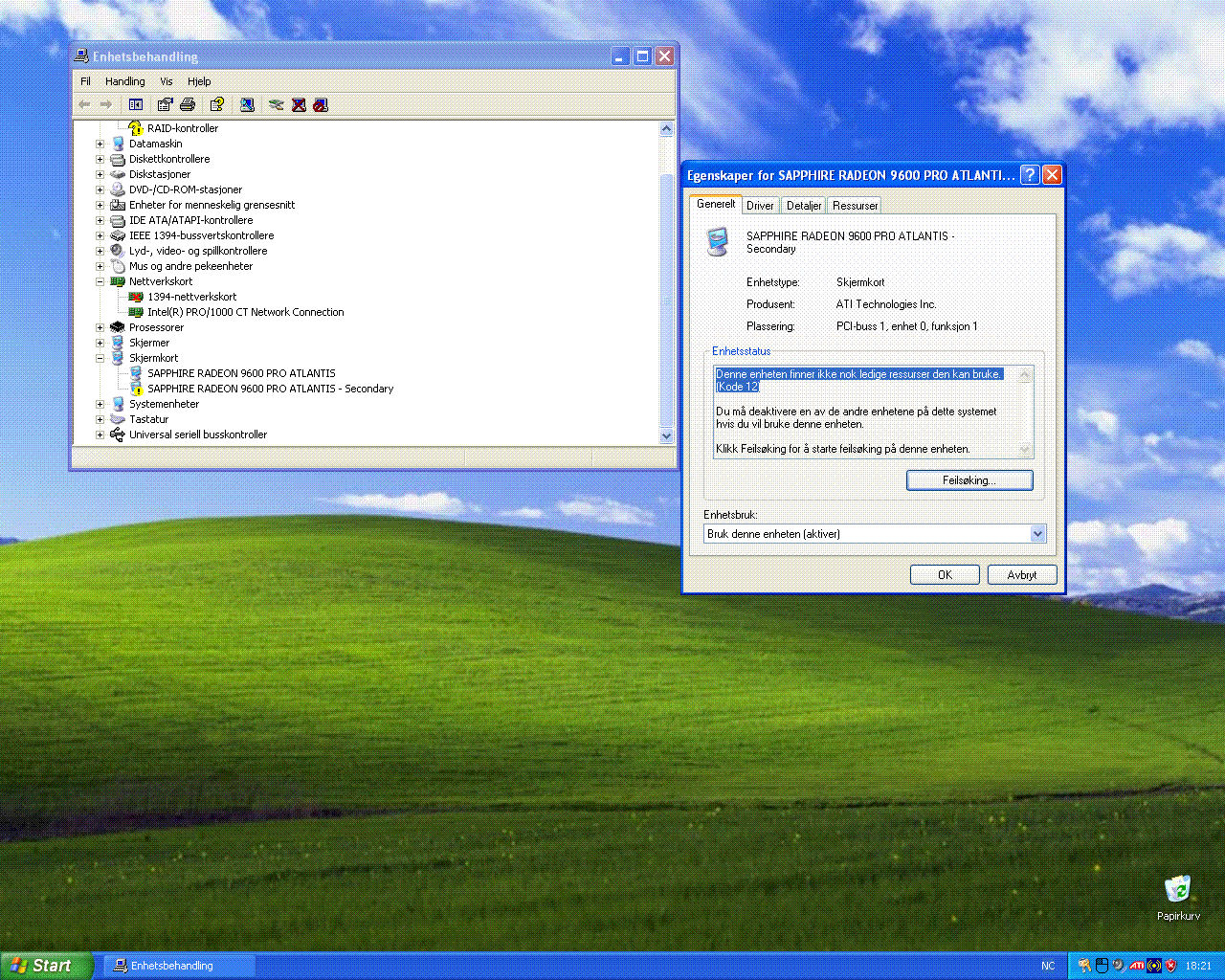The height and width of the screenshot is (980, 1225).
Task: Select the Generelt tab
Action: coord(716,204)
